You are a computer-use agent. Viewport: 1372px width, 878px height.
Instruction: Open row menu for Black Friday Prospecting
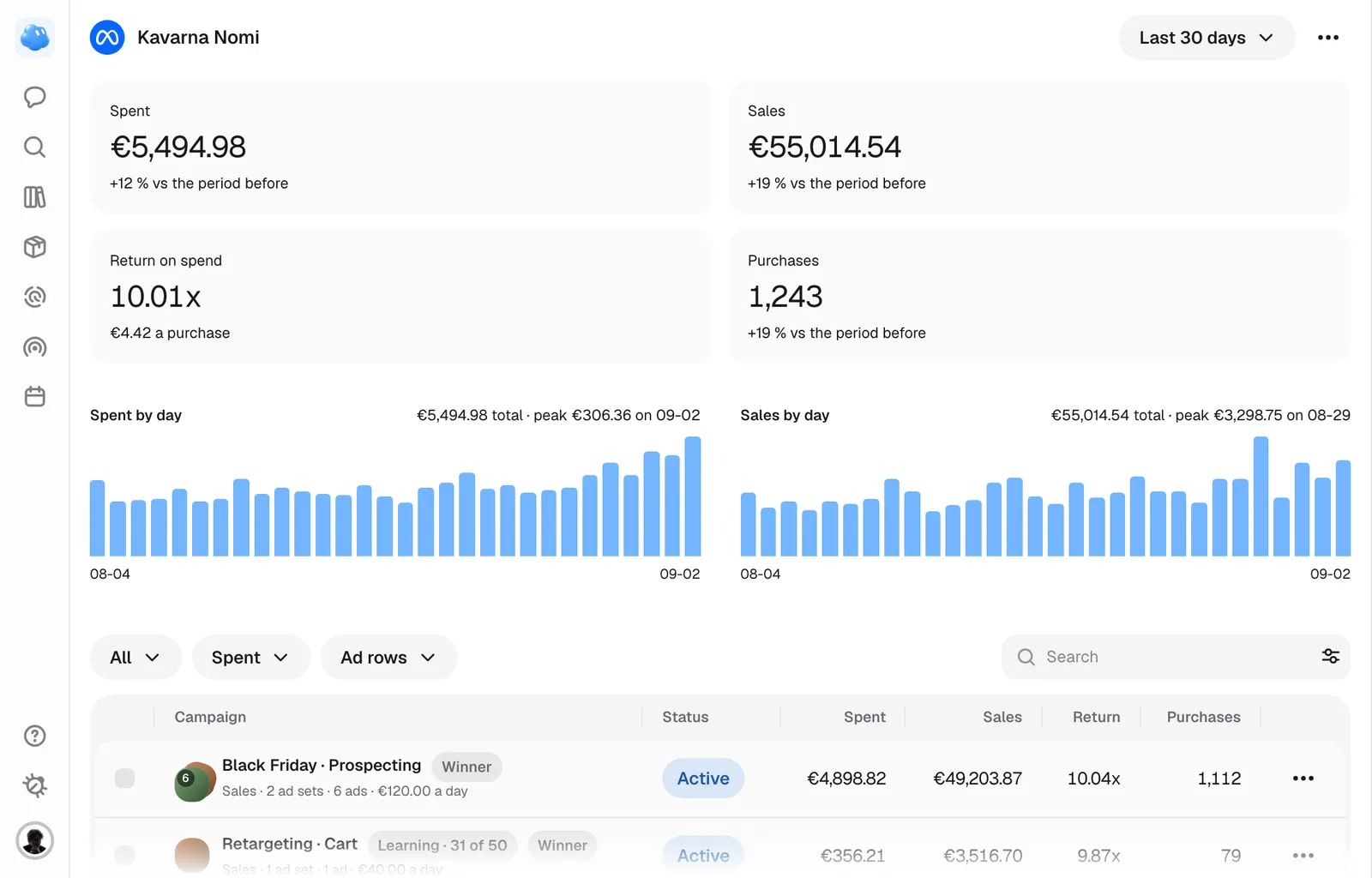tap(1303, 779)
